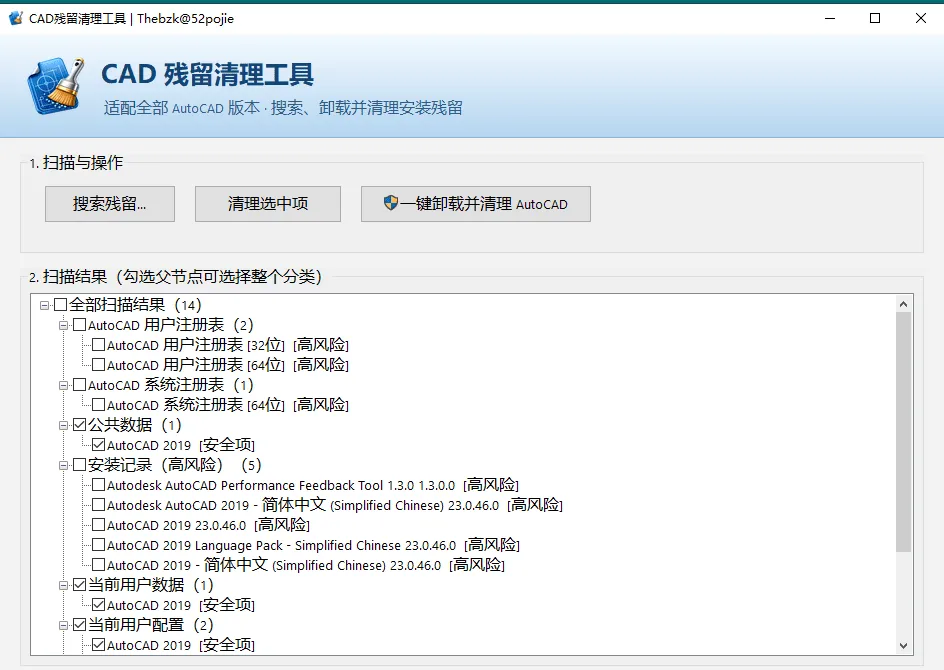Select the AutoCAD 用户注册表 [32位] [高风险] row text
Viewport: 944px width, 670px height.
[228, 345]
